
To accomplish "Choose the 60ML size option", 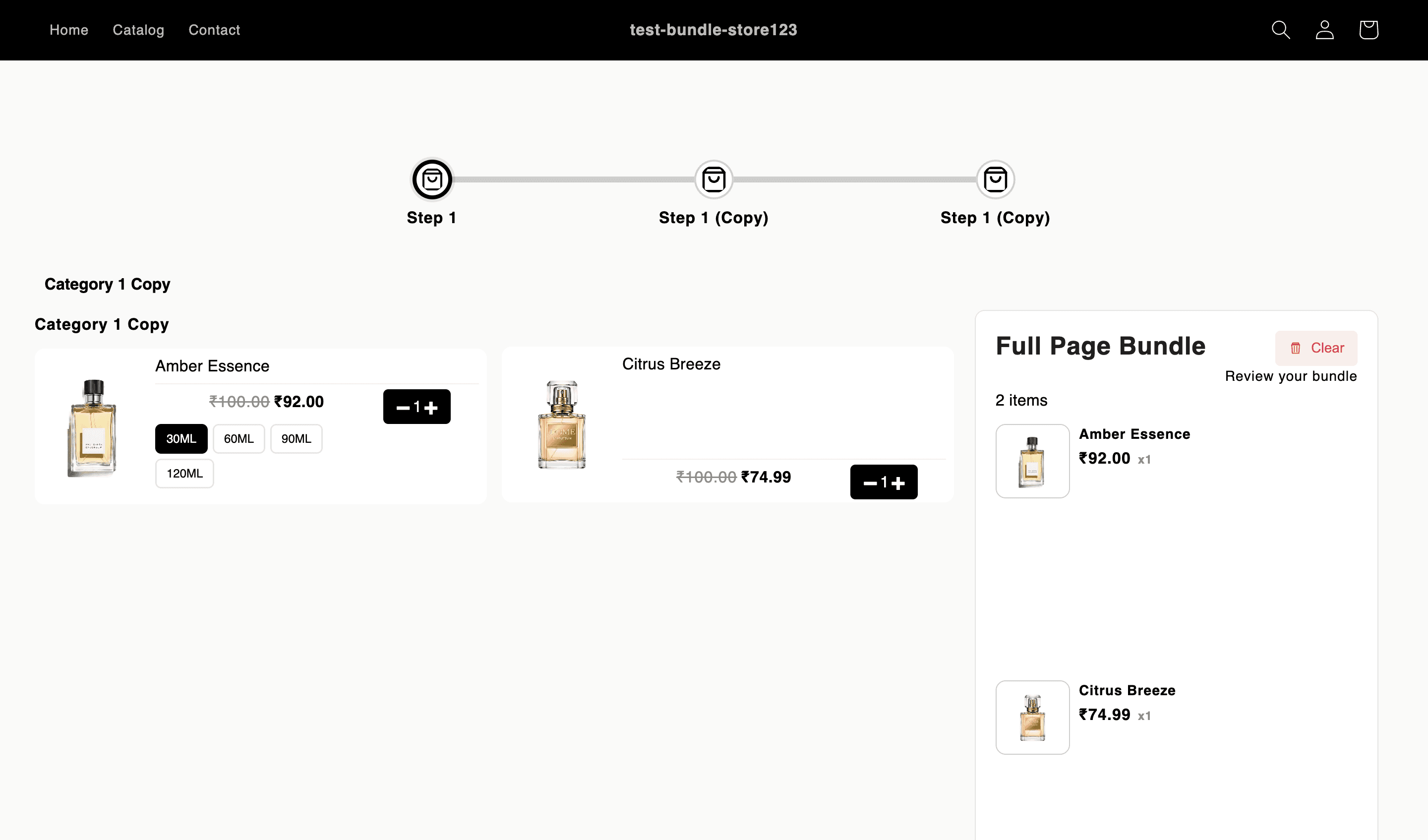I will [238, 439].
